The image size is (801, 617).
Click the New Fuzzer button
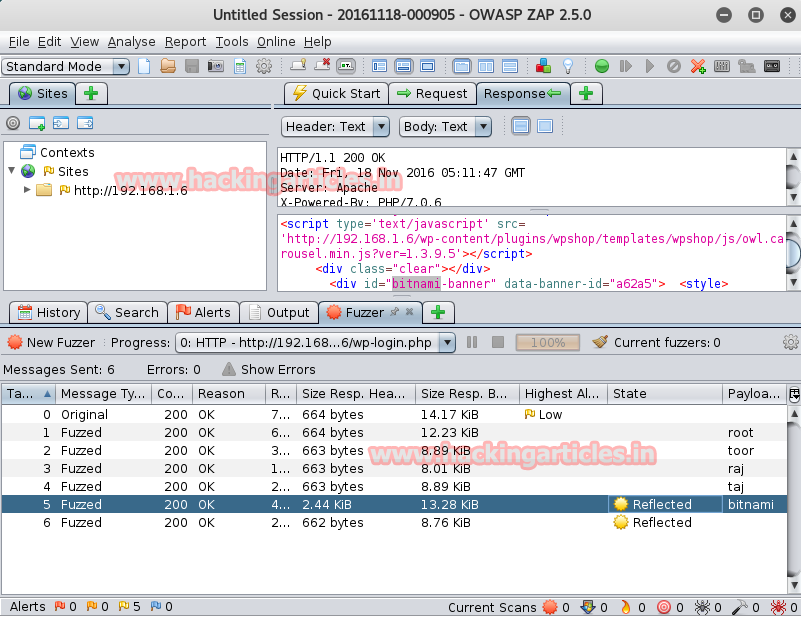51,342
